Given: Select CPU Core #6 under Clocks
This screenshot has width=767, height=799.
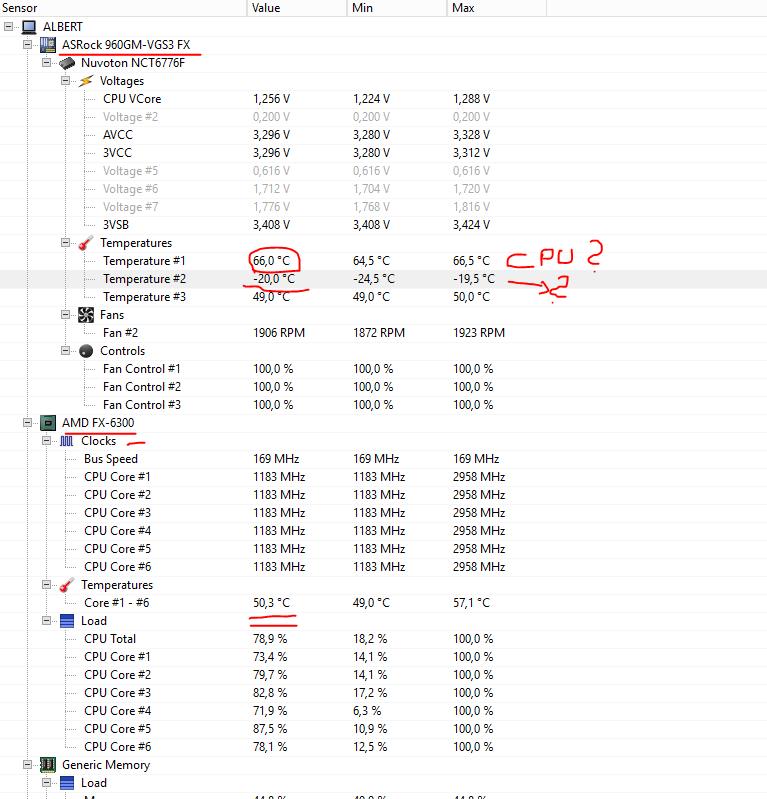Looking at the screenshot, I should tap(383, 567).
